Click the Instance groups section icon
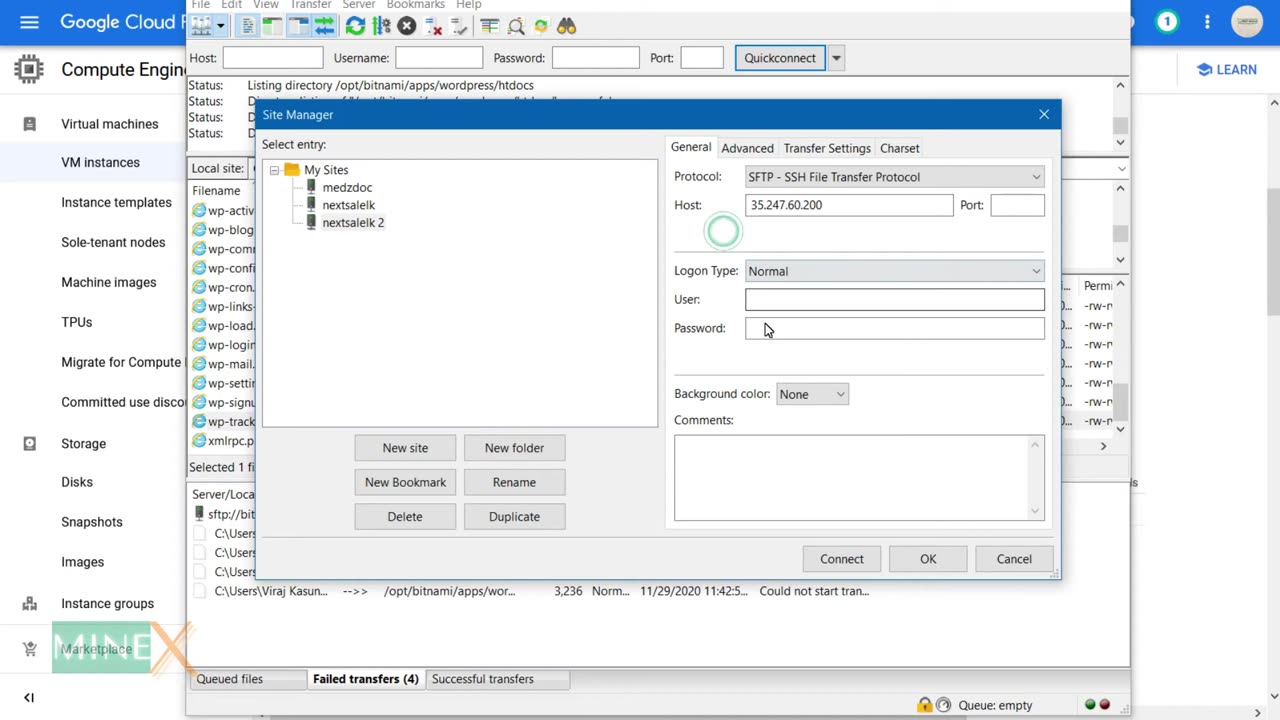1280x720 pixels. pos(29,603)
